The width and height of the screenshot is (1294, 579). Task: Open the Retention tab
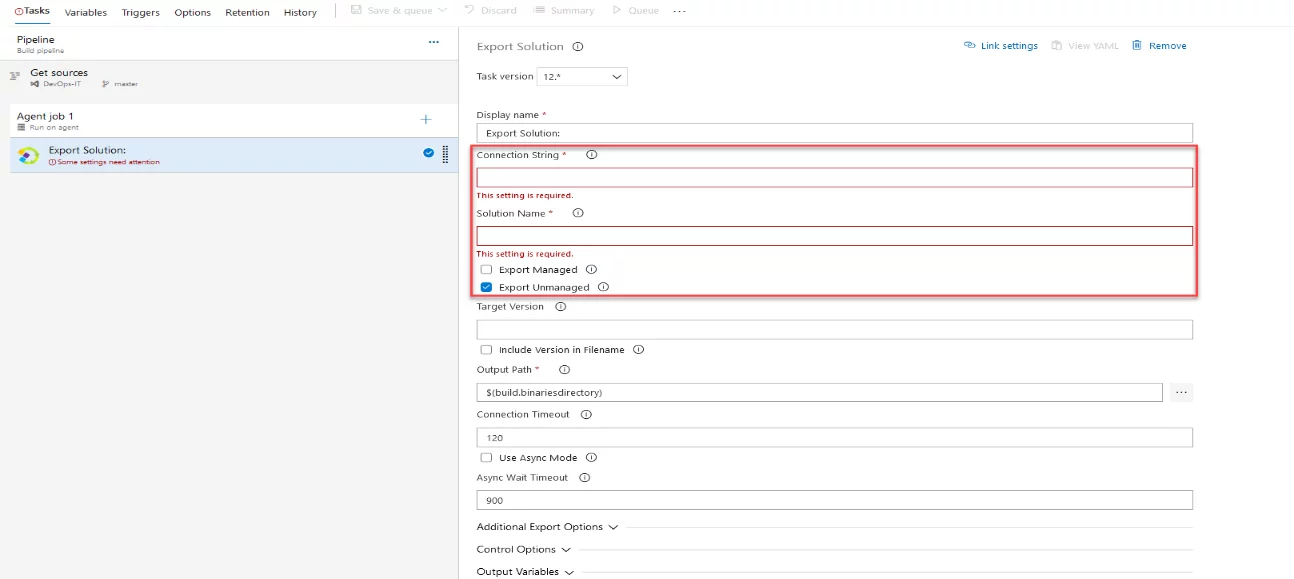(x=247, y=12)
